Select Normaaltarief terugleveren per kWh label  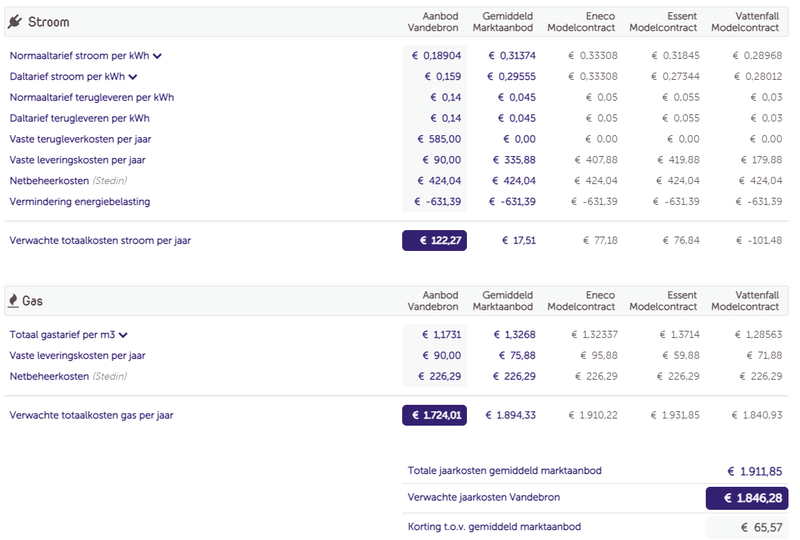tap(92, 97)
